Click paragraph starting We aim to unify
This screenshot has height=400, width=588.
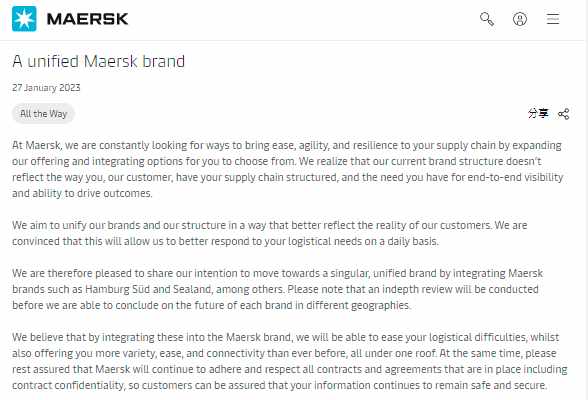[270, 233]
